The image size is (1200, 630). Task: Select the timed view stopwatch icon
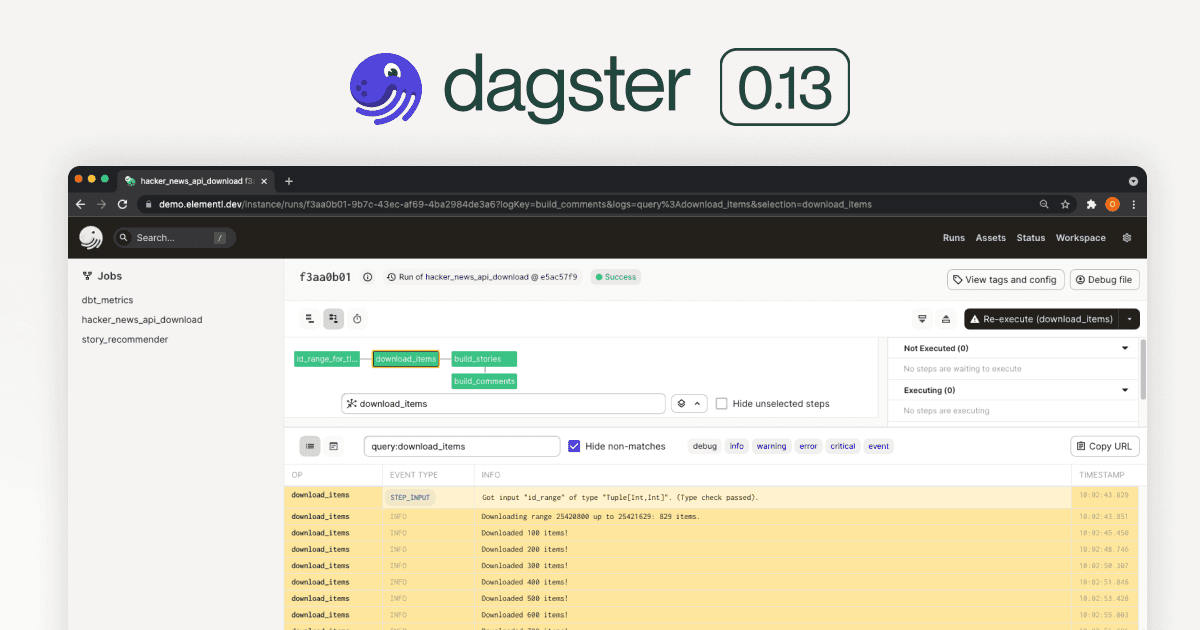point(357,319)
